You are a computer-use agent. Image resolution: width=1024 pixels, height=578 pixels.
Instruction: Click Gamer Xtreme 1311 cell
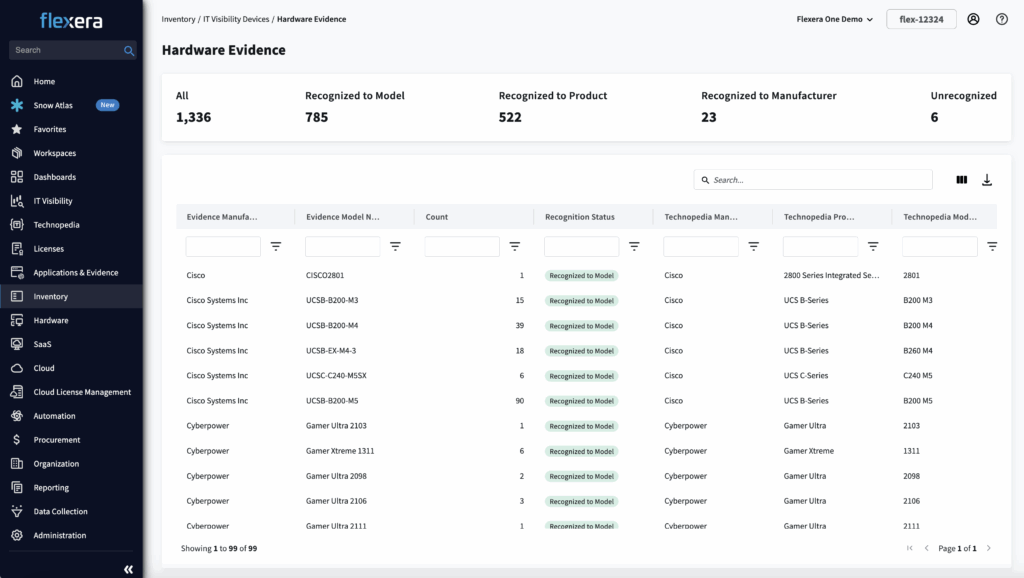(340, 451)
